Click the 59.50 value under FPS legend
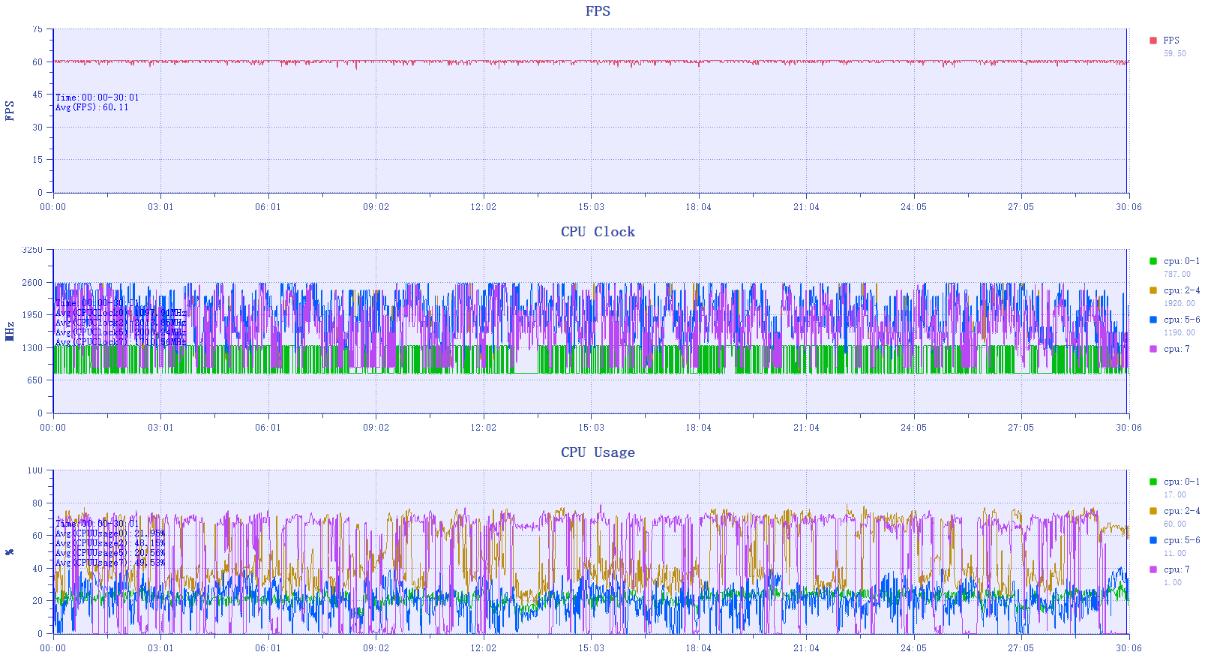The image size is (1208, 664). pos(1174,52)
